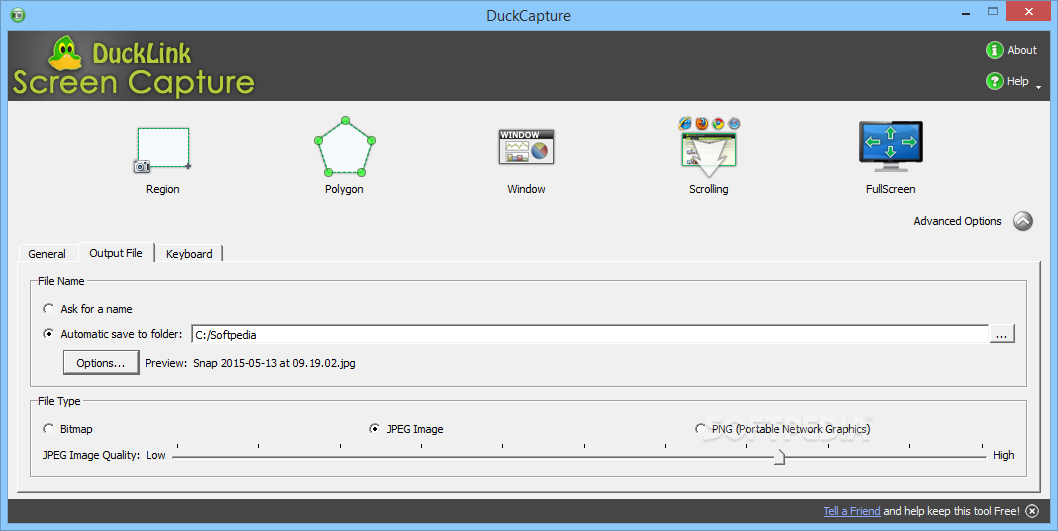Click the About label text
Viewport: 1058px width, 531px height.
[x=1022, y=50]
